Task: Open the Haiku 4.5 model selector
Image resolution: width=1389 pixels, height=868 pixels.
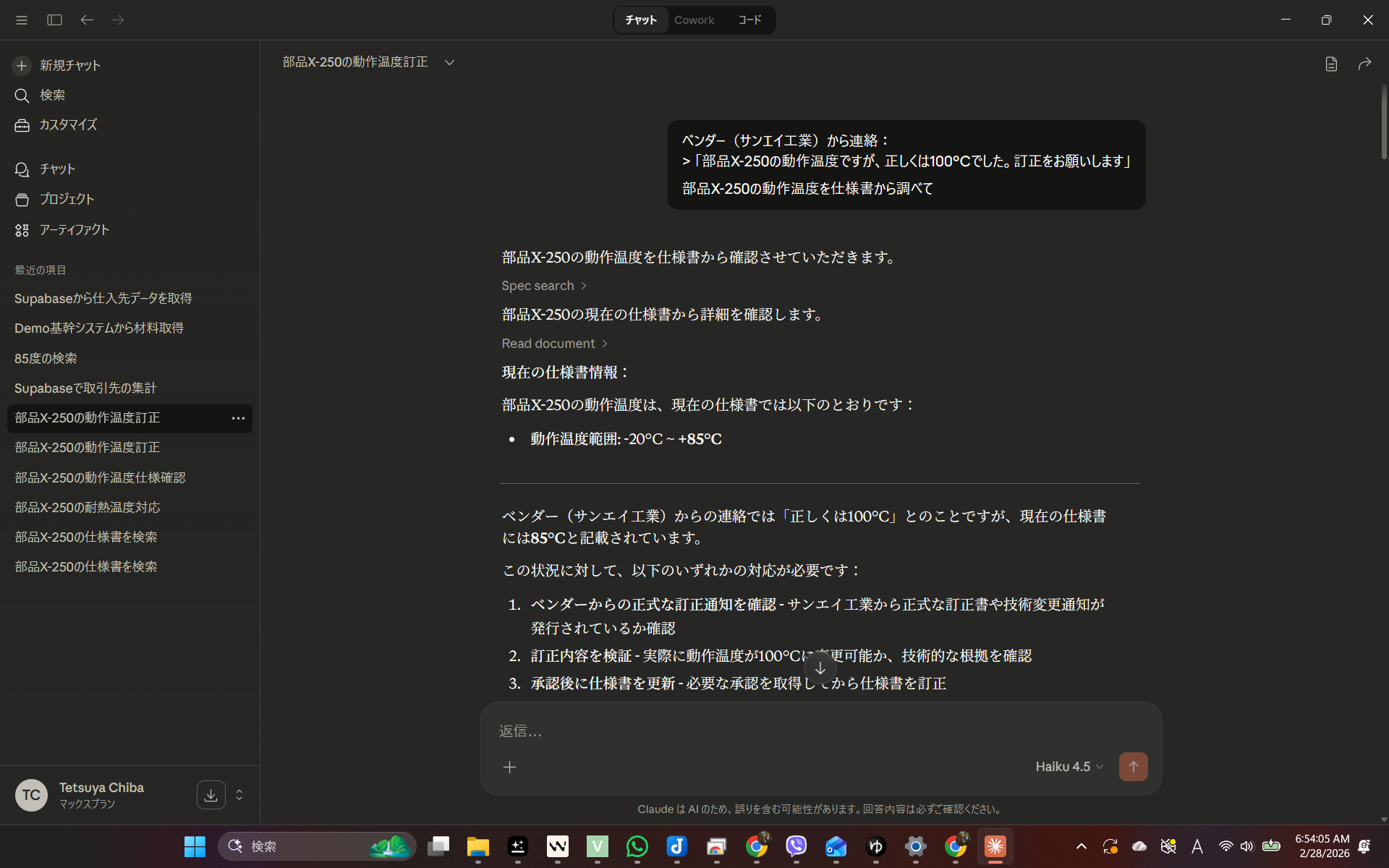Action: coord(1069,767)
